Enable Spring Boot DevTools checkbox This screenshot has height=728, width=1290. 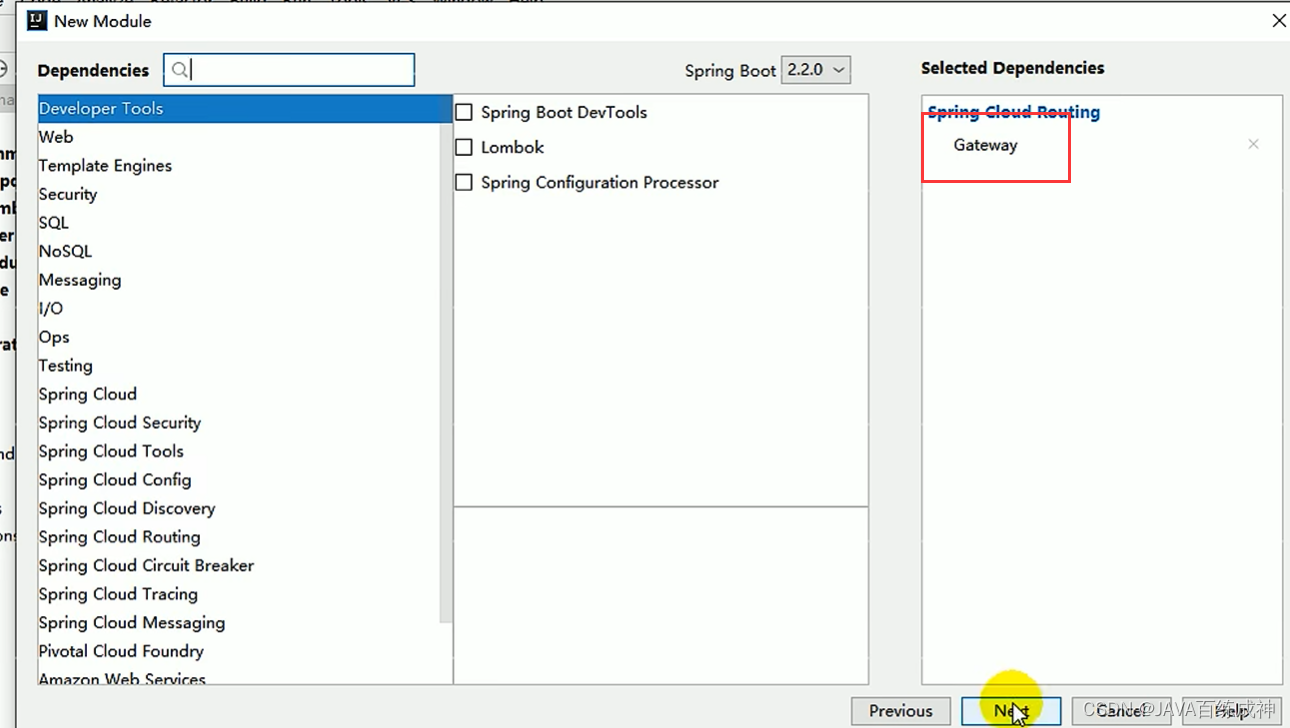[x=464, y=112]
